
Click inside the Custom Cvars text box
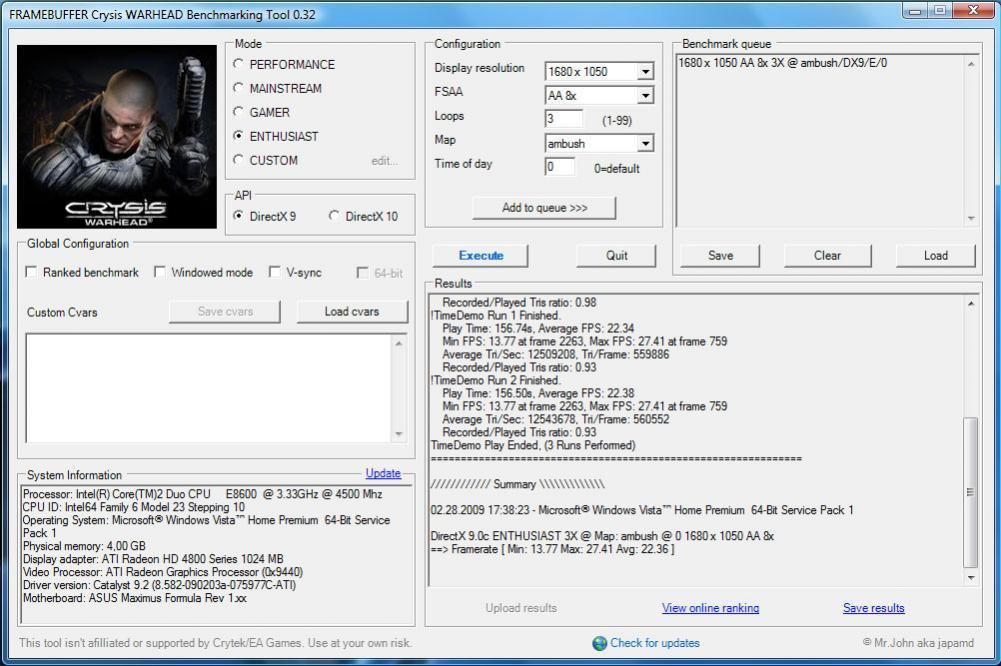(x=209, y=388)
